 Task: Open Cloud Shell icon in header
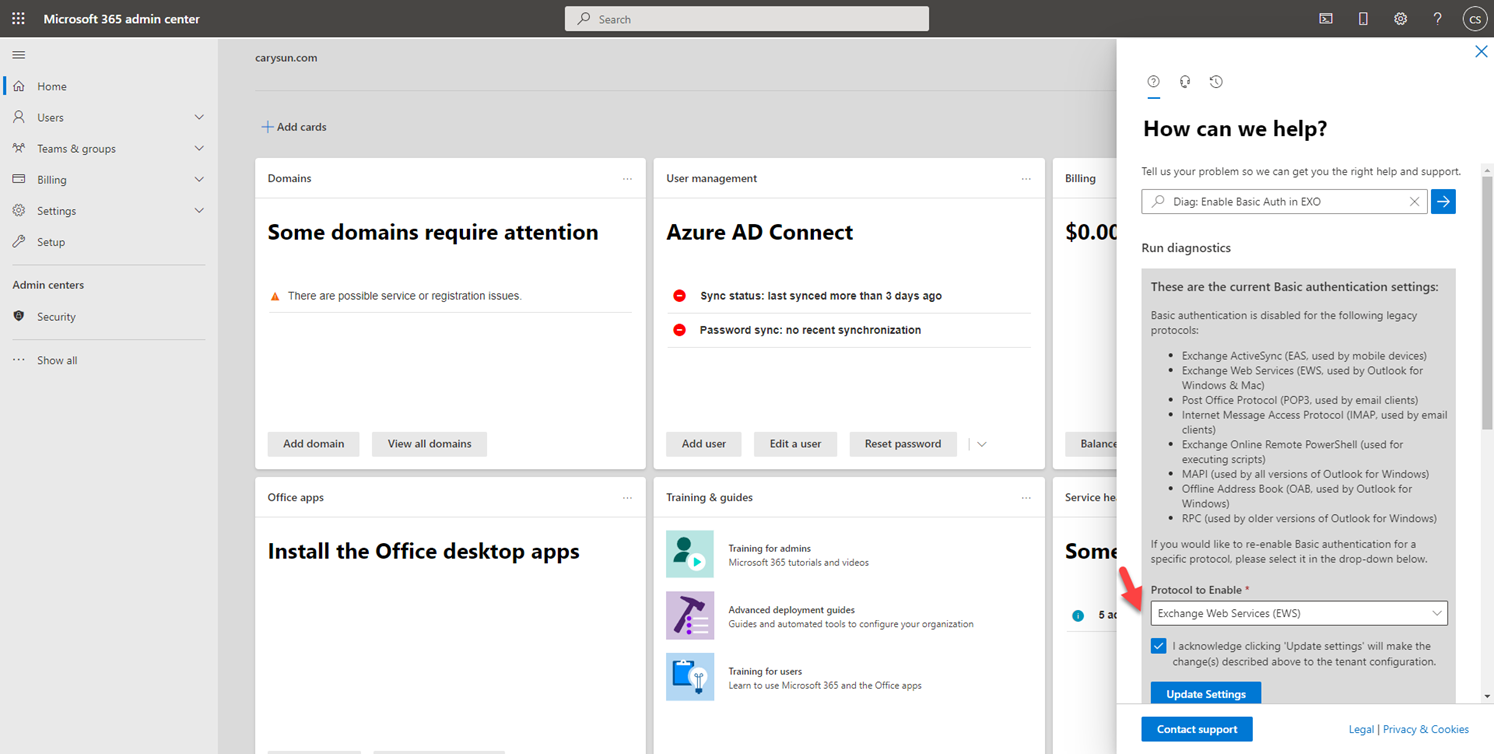[1325, 19]
